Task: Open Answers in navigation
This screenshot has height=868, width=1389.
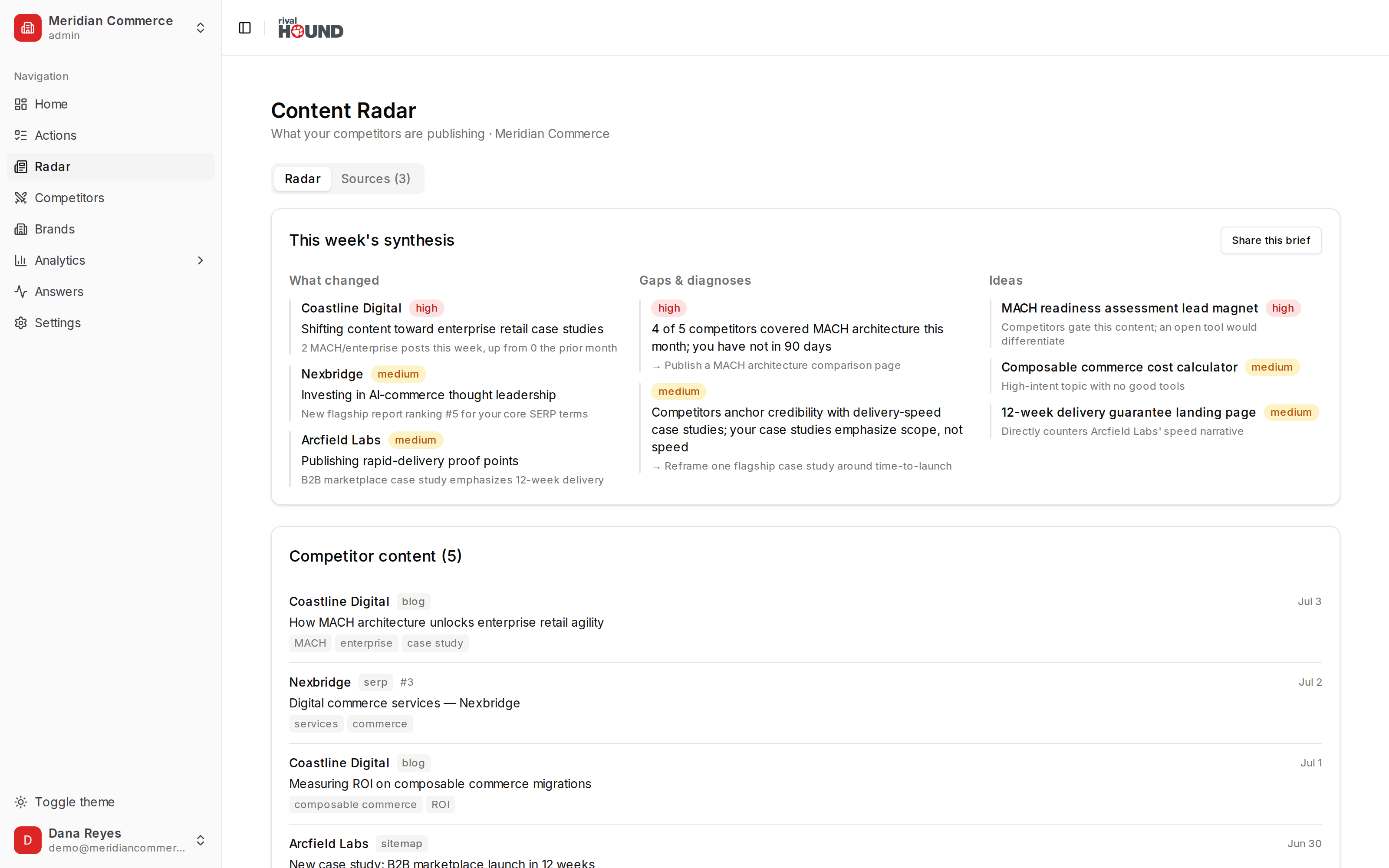Action: 110,292
